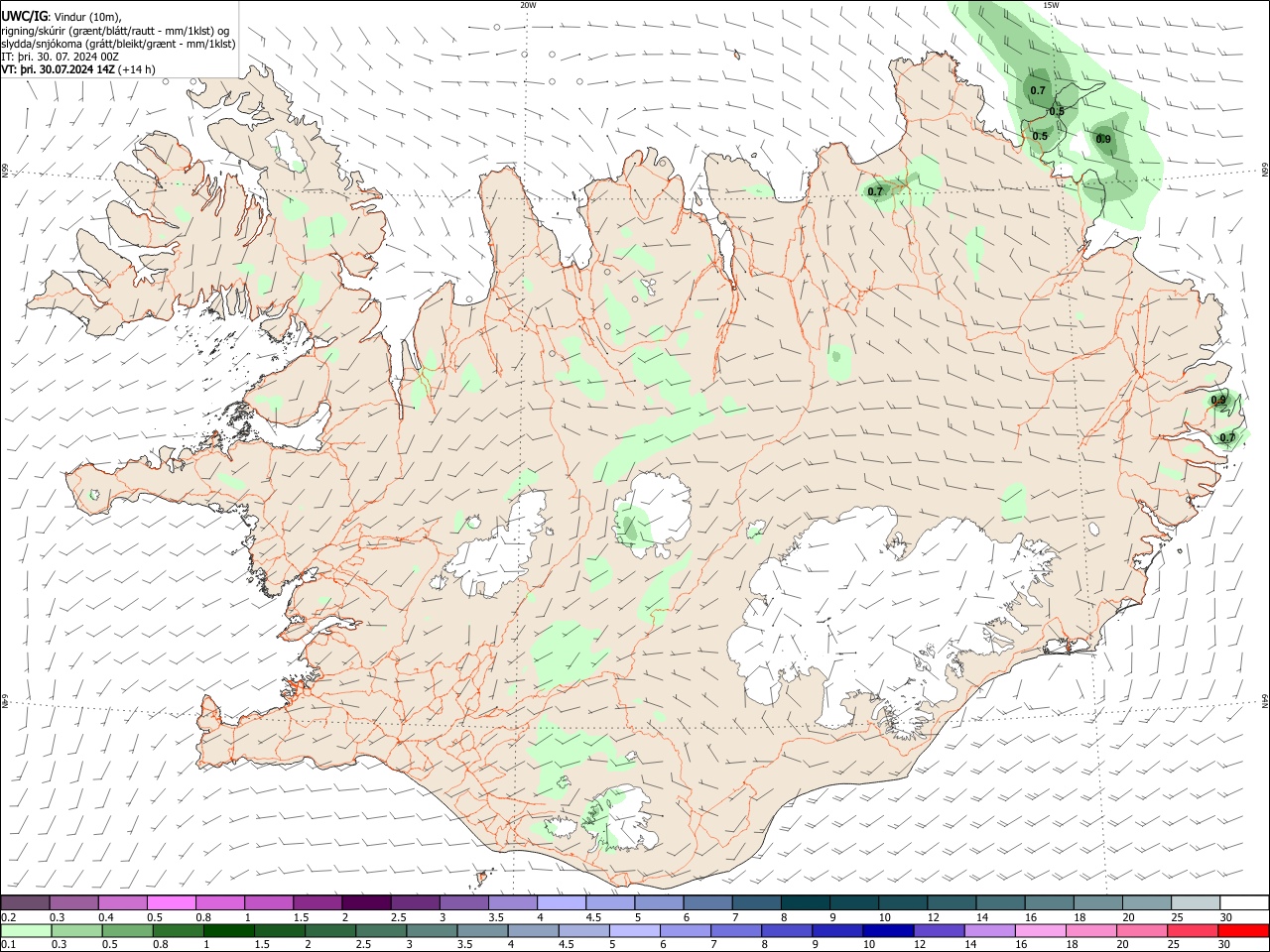The image size is (1270, 952).
Task: Select the "IT: þri. 30. 07. 2024 00Z" line
Action: coord(61,57)
